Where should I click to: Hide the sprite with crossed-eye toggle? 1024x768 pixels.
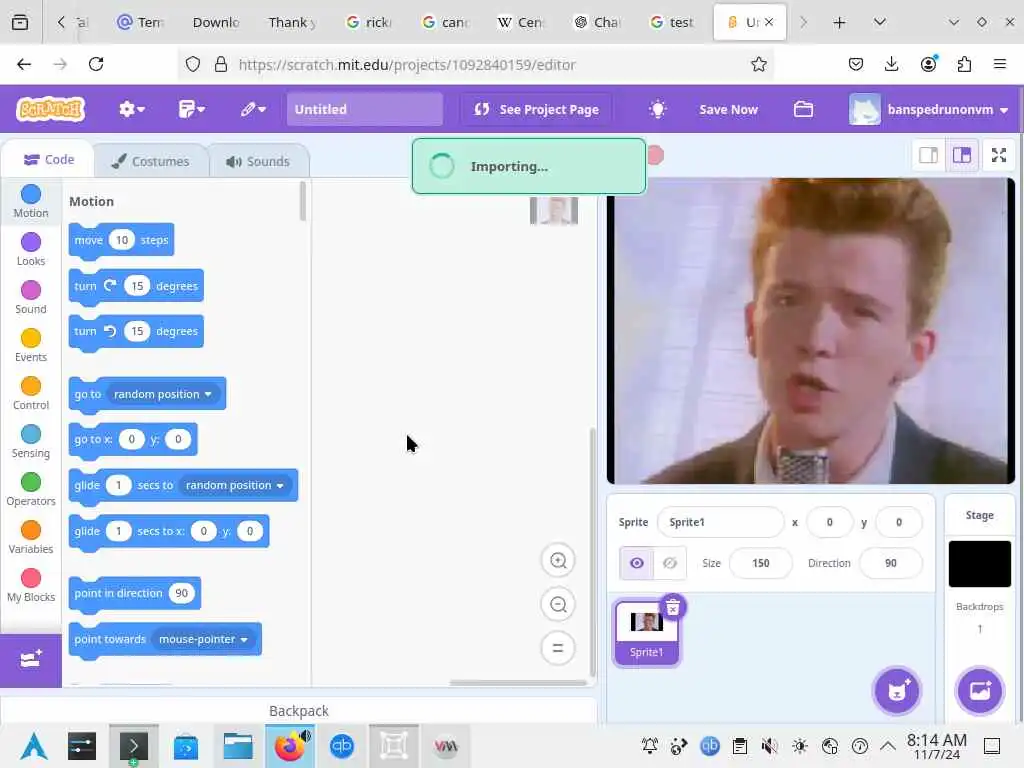(x=670, y=563)
